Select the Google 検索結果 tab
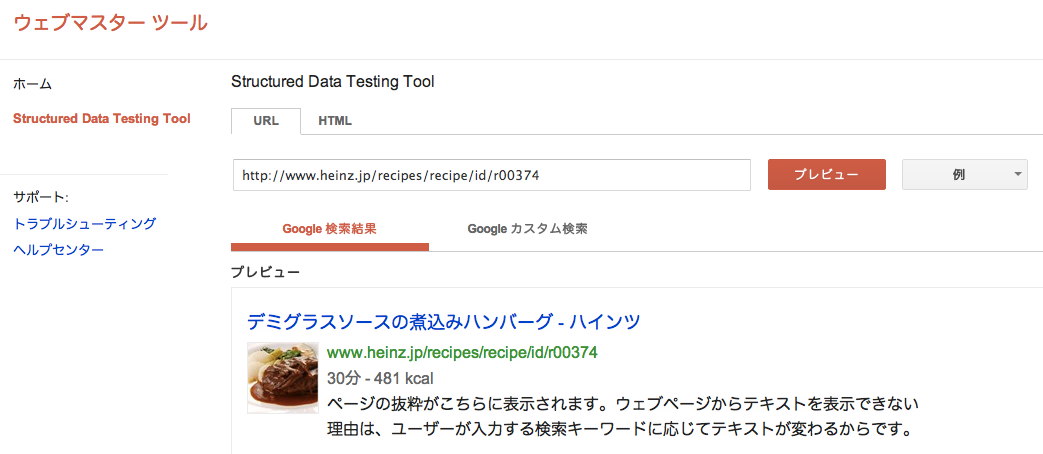This screenshot has width=1043, height=454. click(330, 229)
